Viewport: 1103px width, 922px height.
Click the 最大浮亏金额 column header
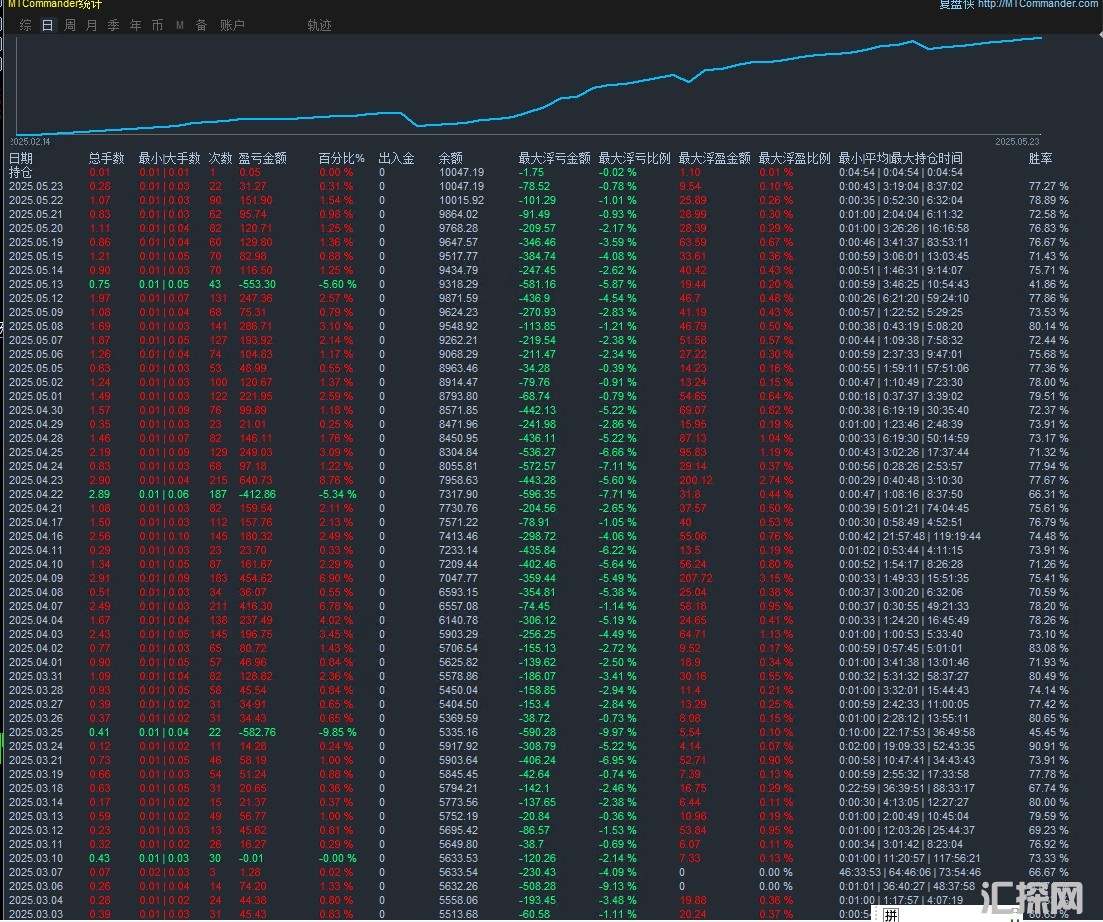coord(554,158)
